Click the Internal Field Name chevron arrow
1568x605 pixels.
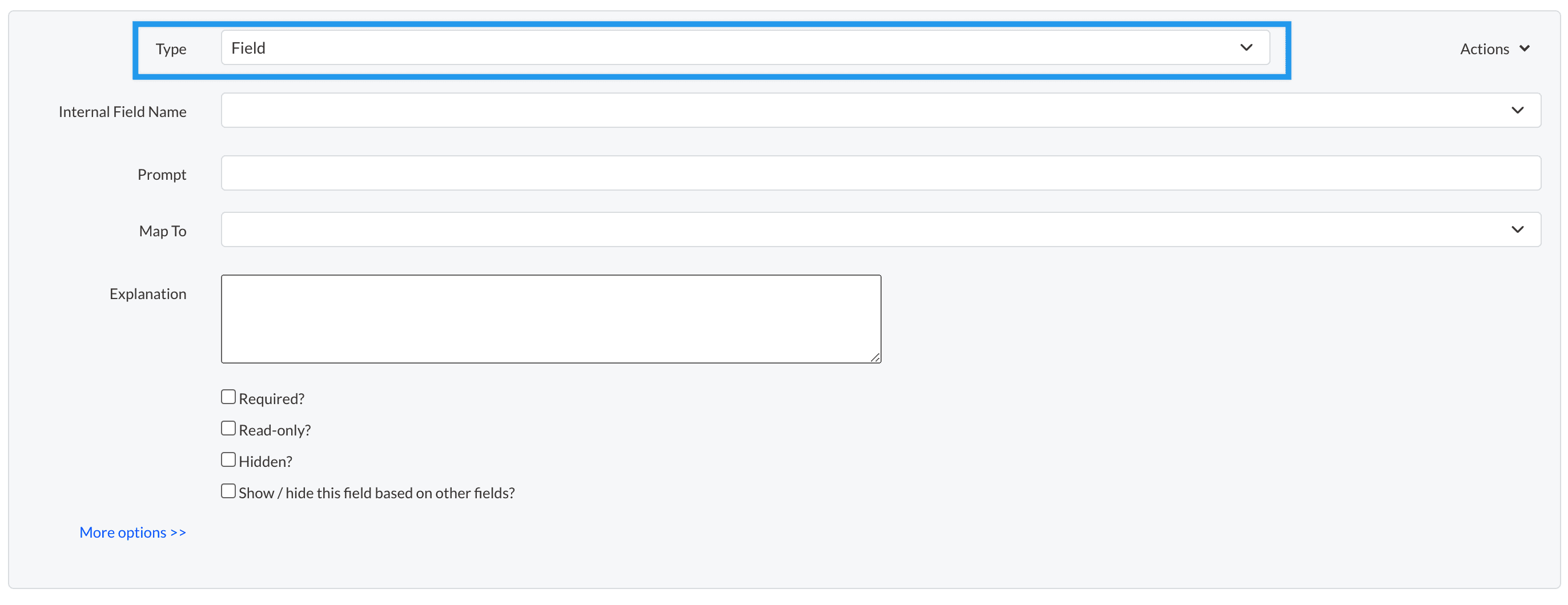pos(1518,110)
